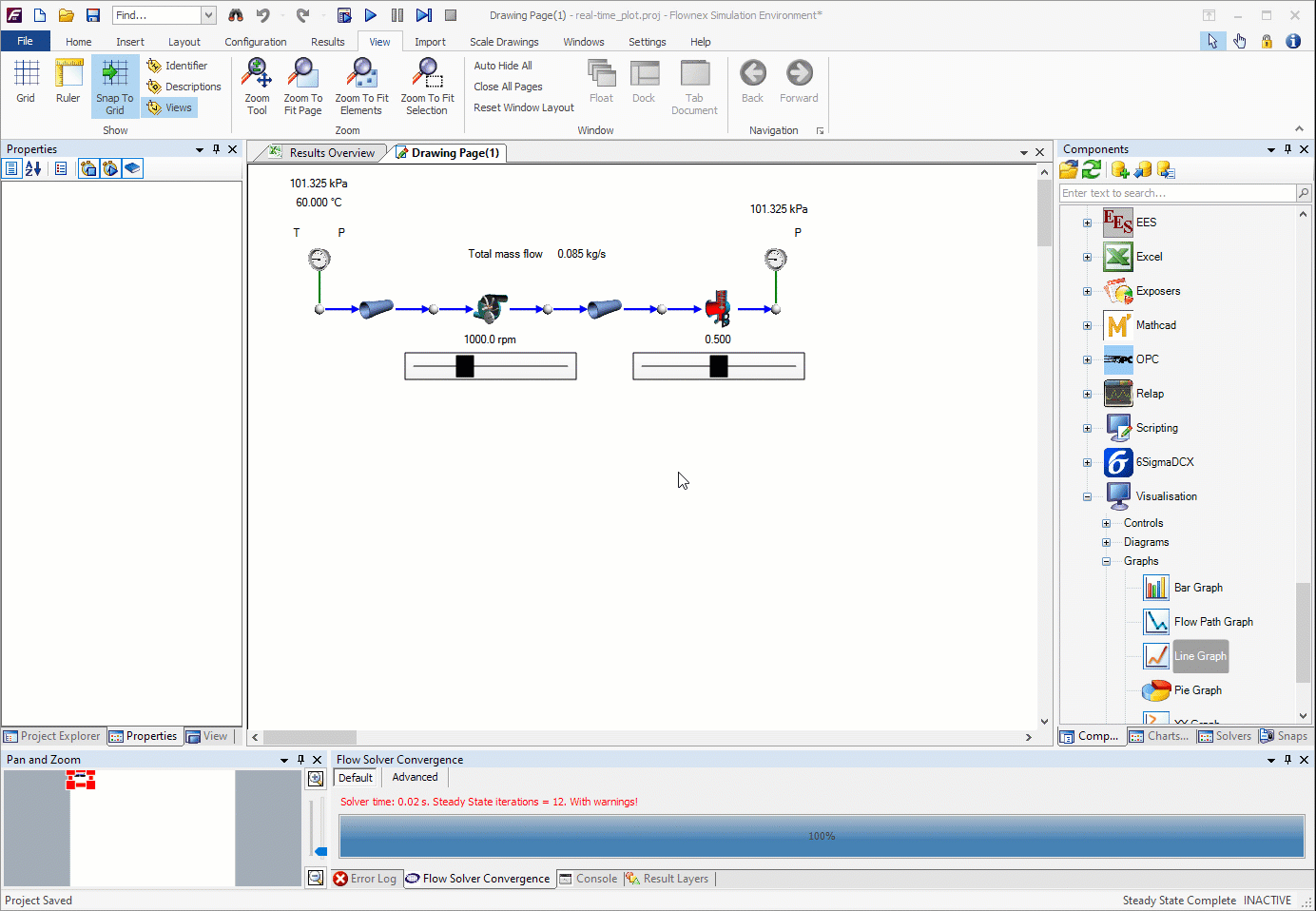Click the pump component in drawing

(x=491, y=307)
